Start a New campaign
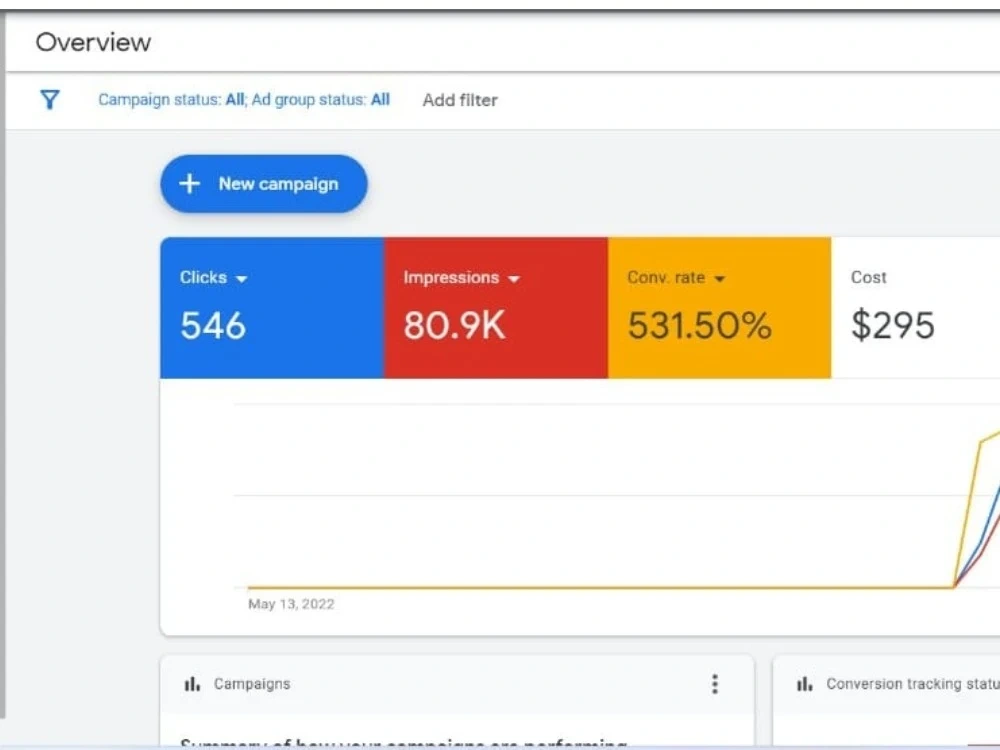The width and height of the screenshot is (1000, 750). [263, 184]
